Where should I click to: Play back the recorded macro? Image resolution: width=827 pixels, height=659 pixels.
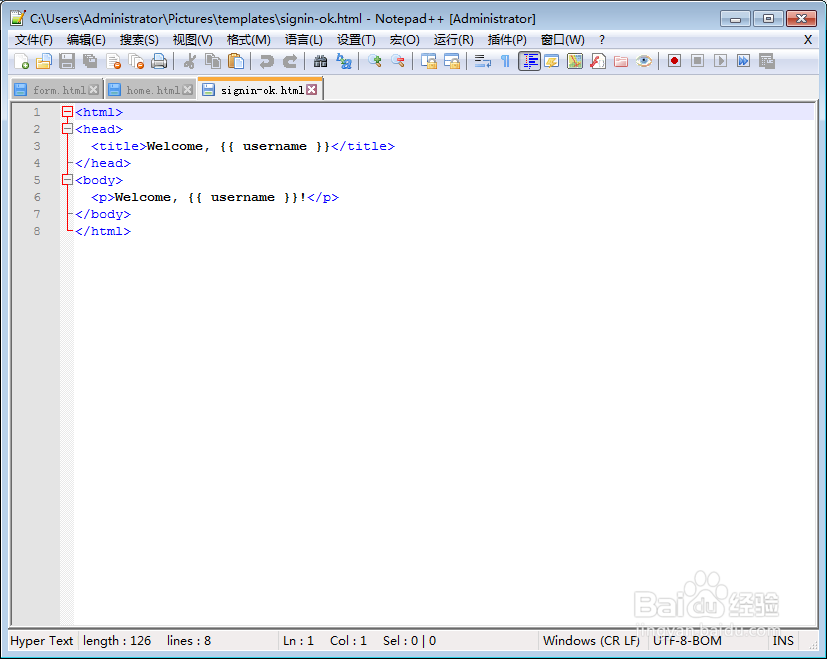click(720, 61)
